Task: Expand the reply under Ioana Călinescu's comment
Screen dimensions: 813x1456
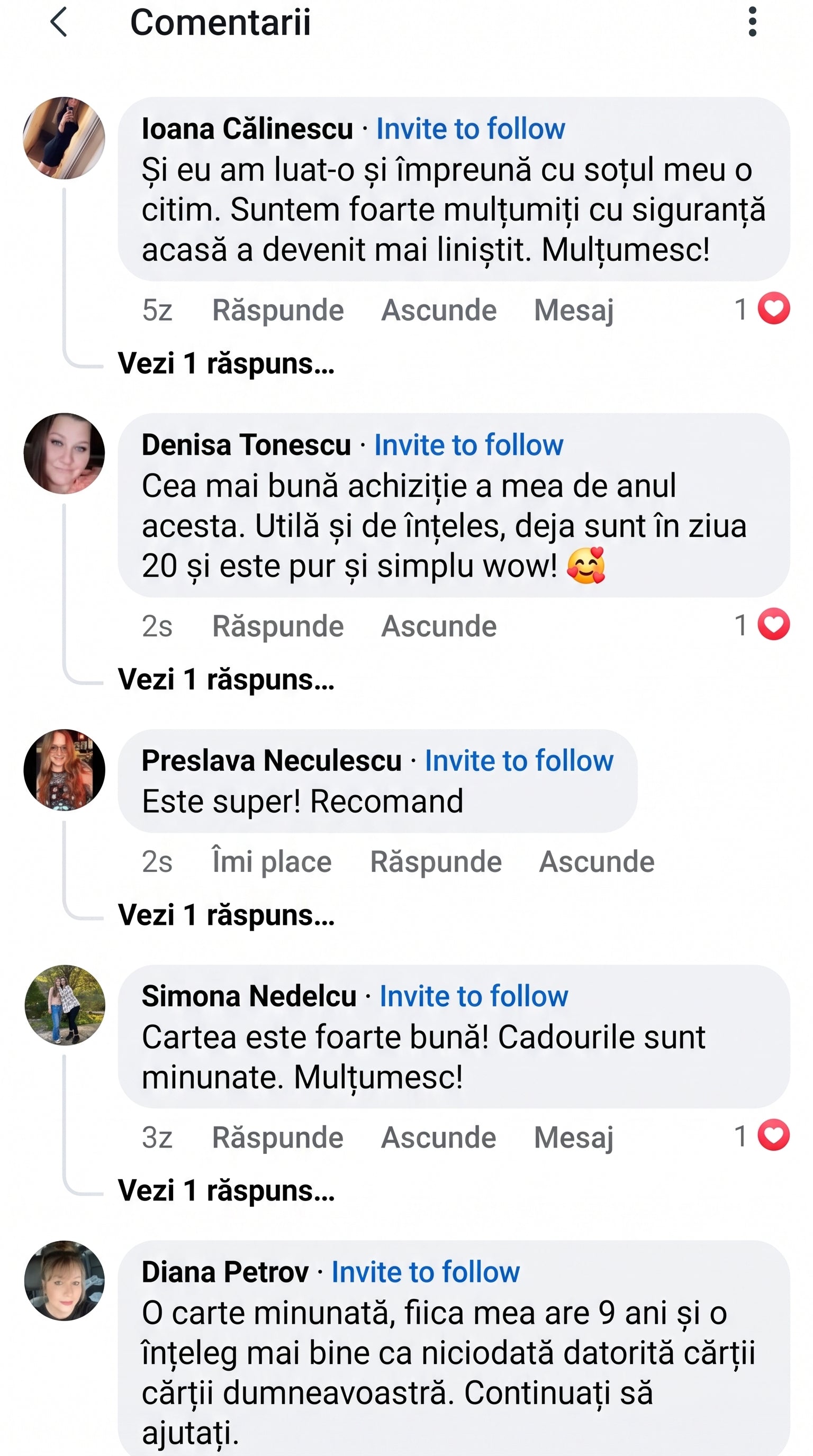Action: click(226, 363)
